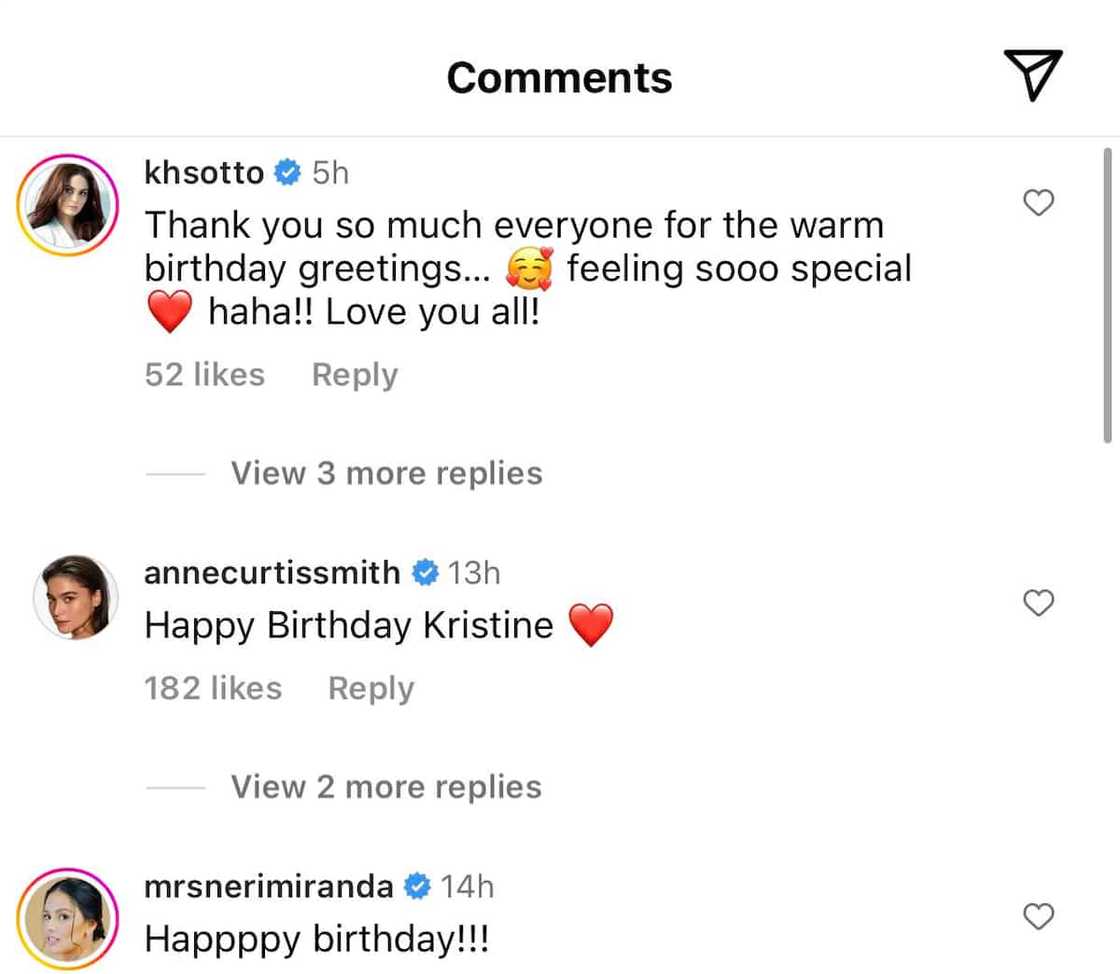Like khsotto's comment with the heart
The image size is (1120, 974).
tap(1040, 203)
